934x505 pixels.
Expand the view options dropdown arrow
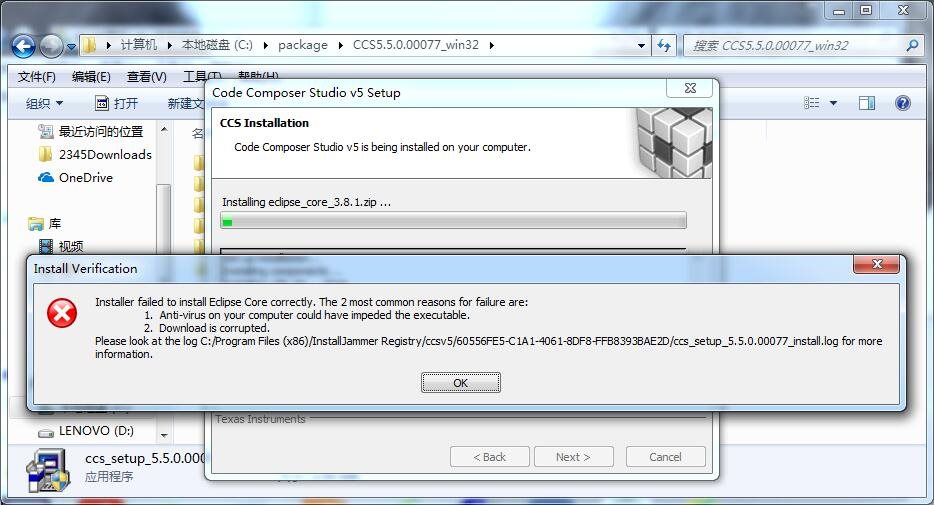(x=833, y=104)
